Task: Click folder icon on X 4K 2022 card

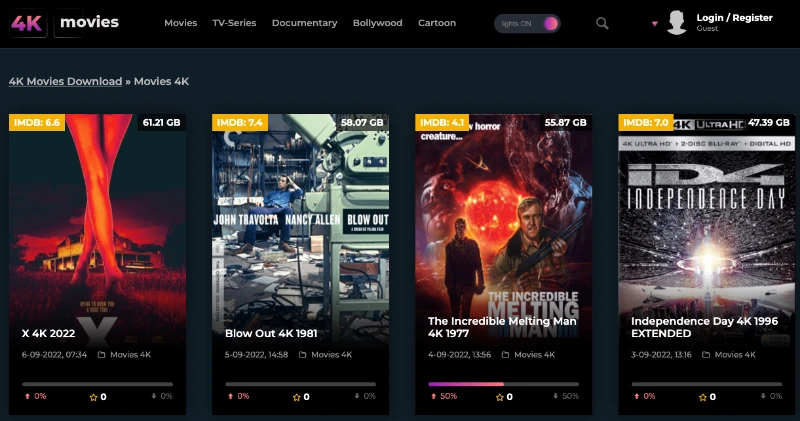Action: coord(101,355)
